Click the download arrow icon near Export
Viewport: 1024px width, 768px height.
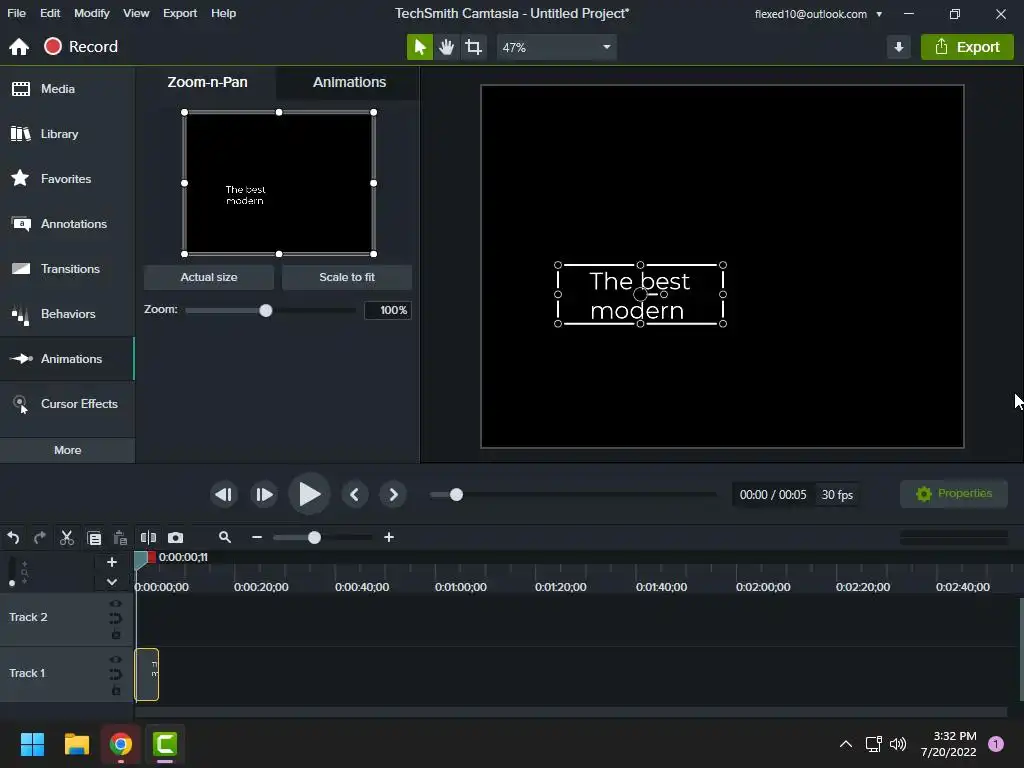(899, 47)
